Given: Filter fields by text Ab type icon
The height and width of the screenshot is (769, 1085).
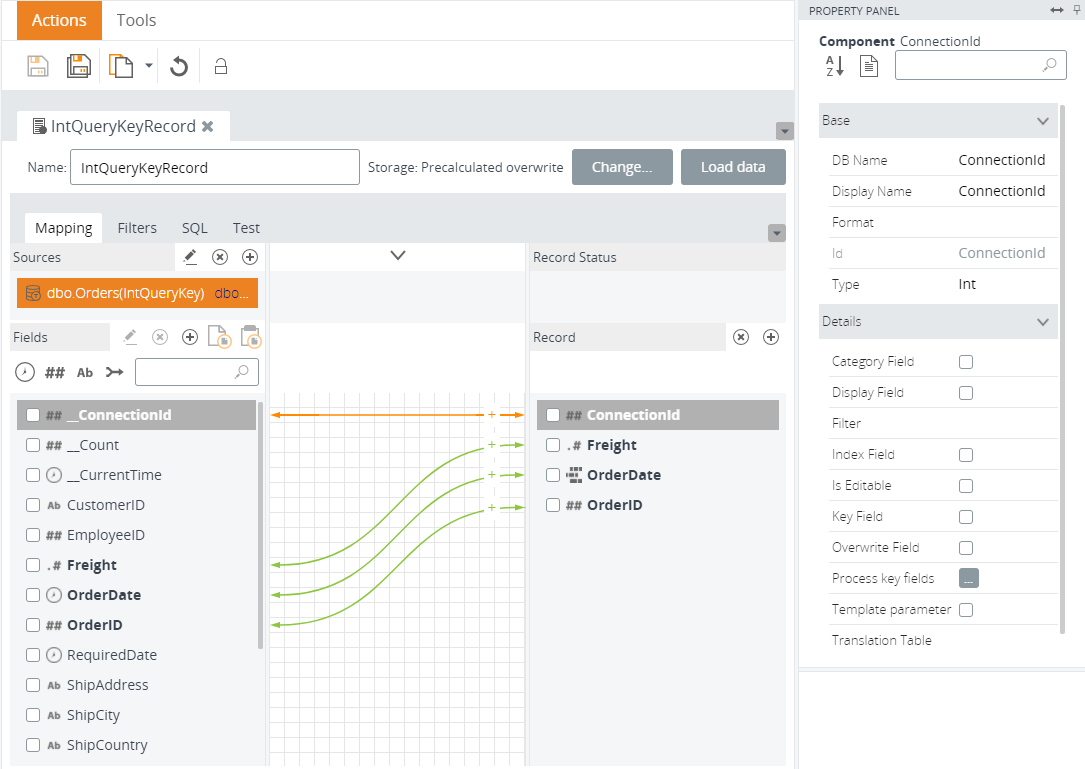Looking at the screenshot, I should coord(85,372).
